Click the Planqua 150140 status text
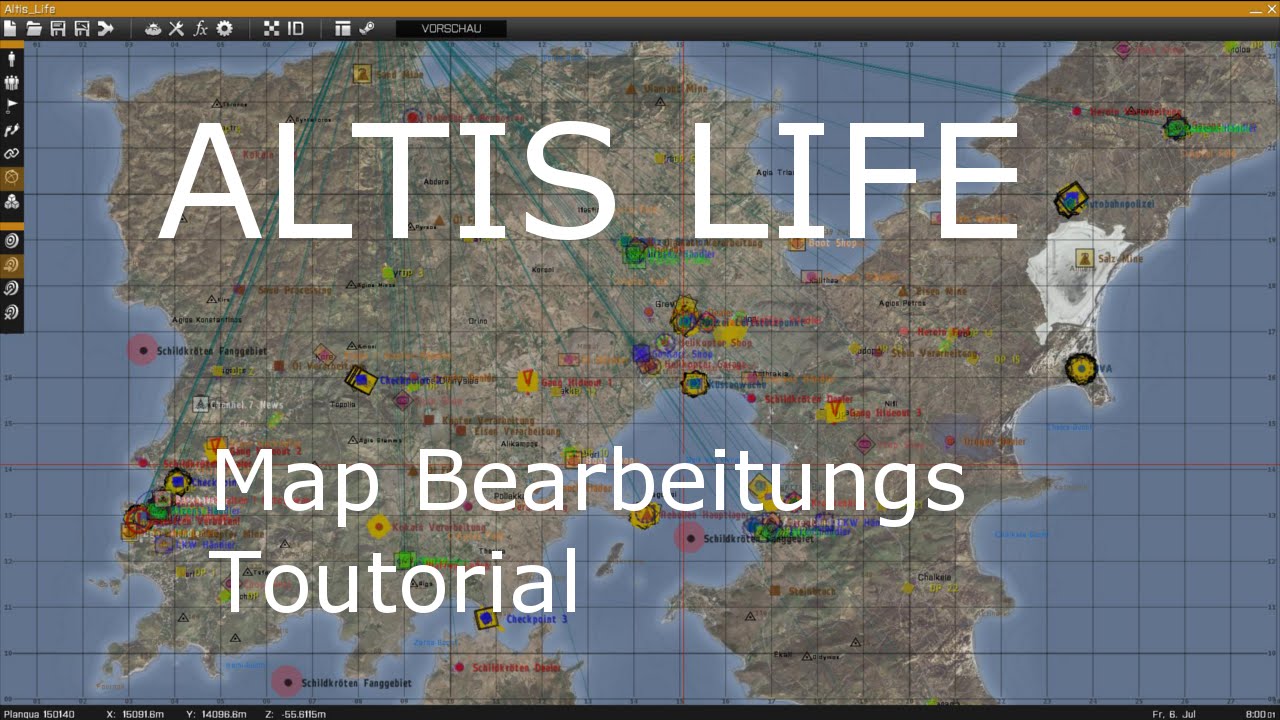 click(x=39, y=714)
